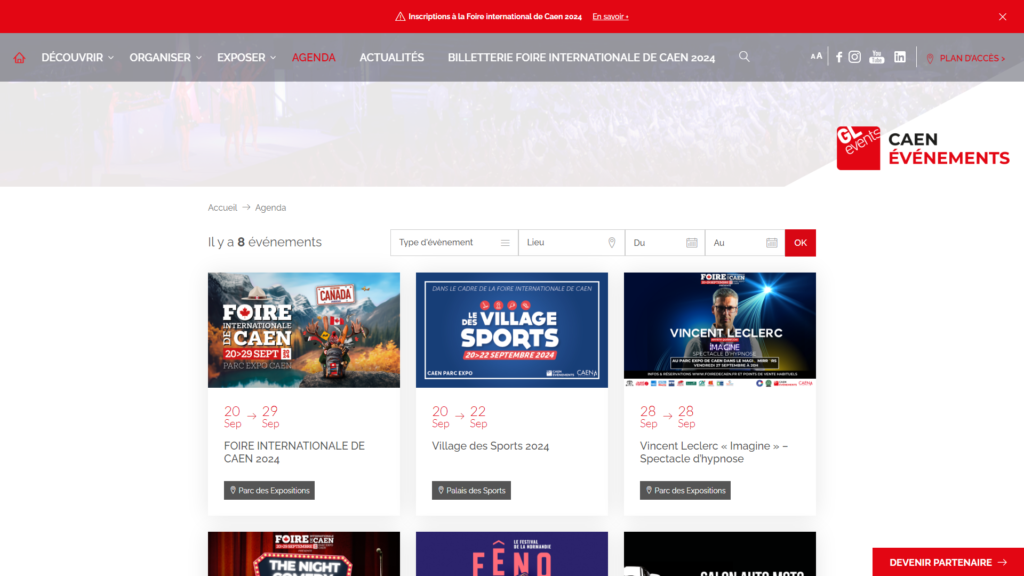
Task: Open FOIRE INTERNATIONALE DE CAEN 2024 title
Action: (x=295, y=452)
